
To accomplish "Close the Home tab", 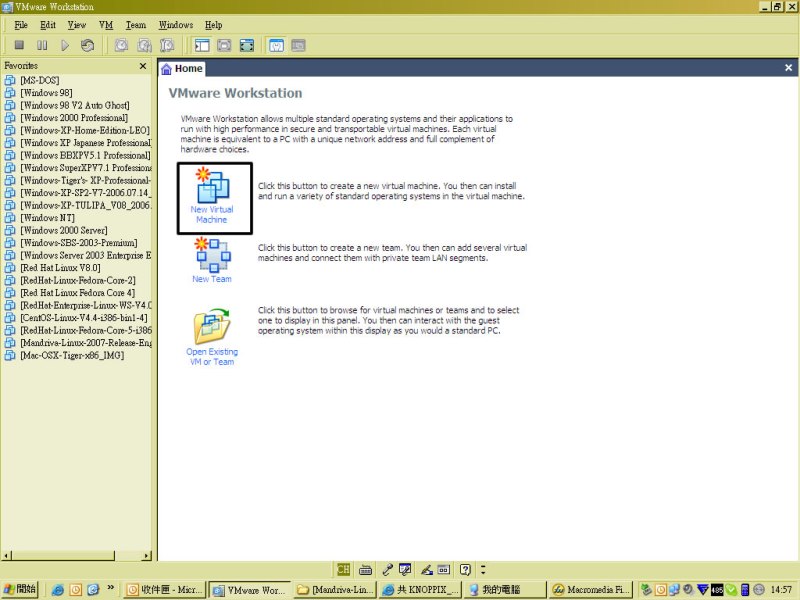I will click(788, 67).
